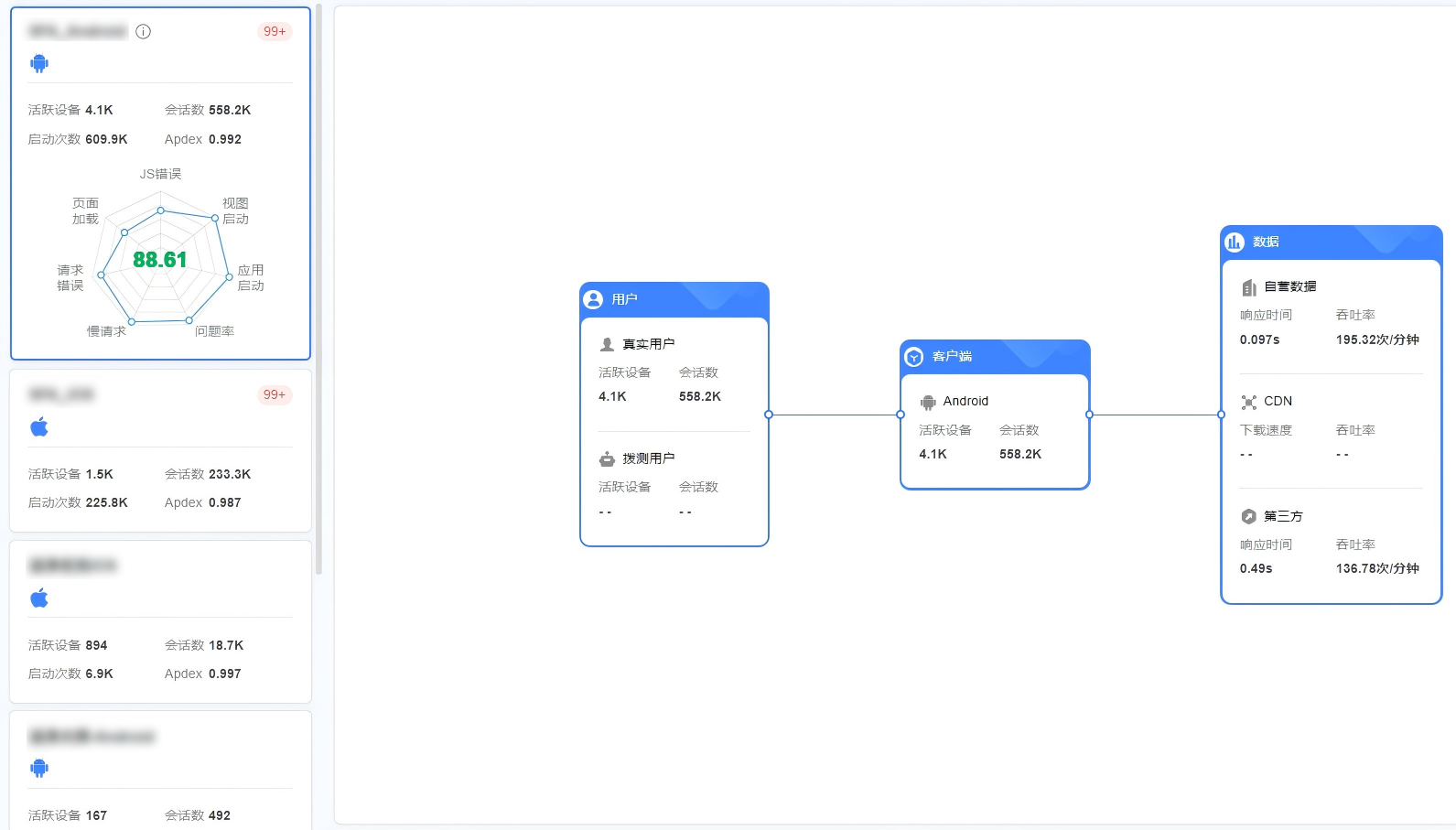This screenshot has height=830, width=1456.
Task: Click the 88.61 score in radar chart
Action: (x=160, y=260)
